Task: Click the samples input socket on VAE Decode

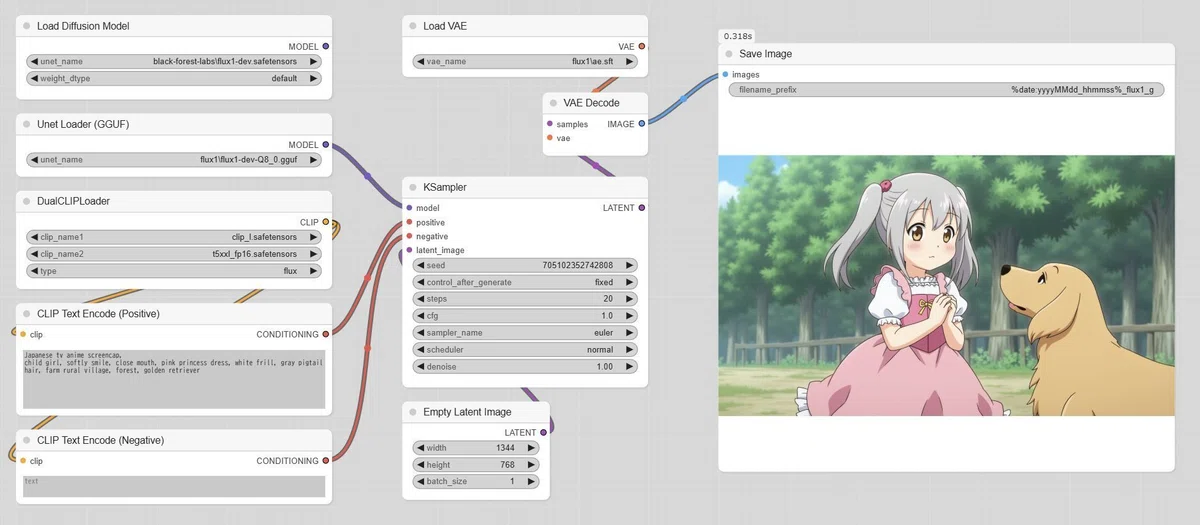Action: (x=550, y=124)
